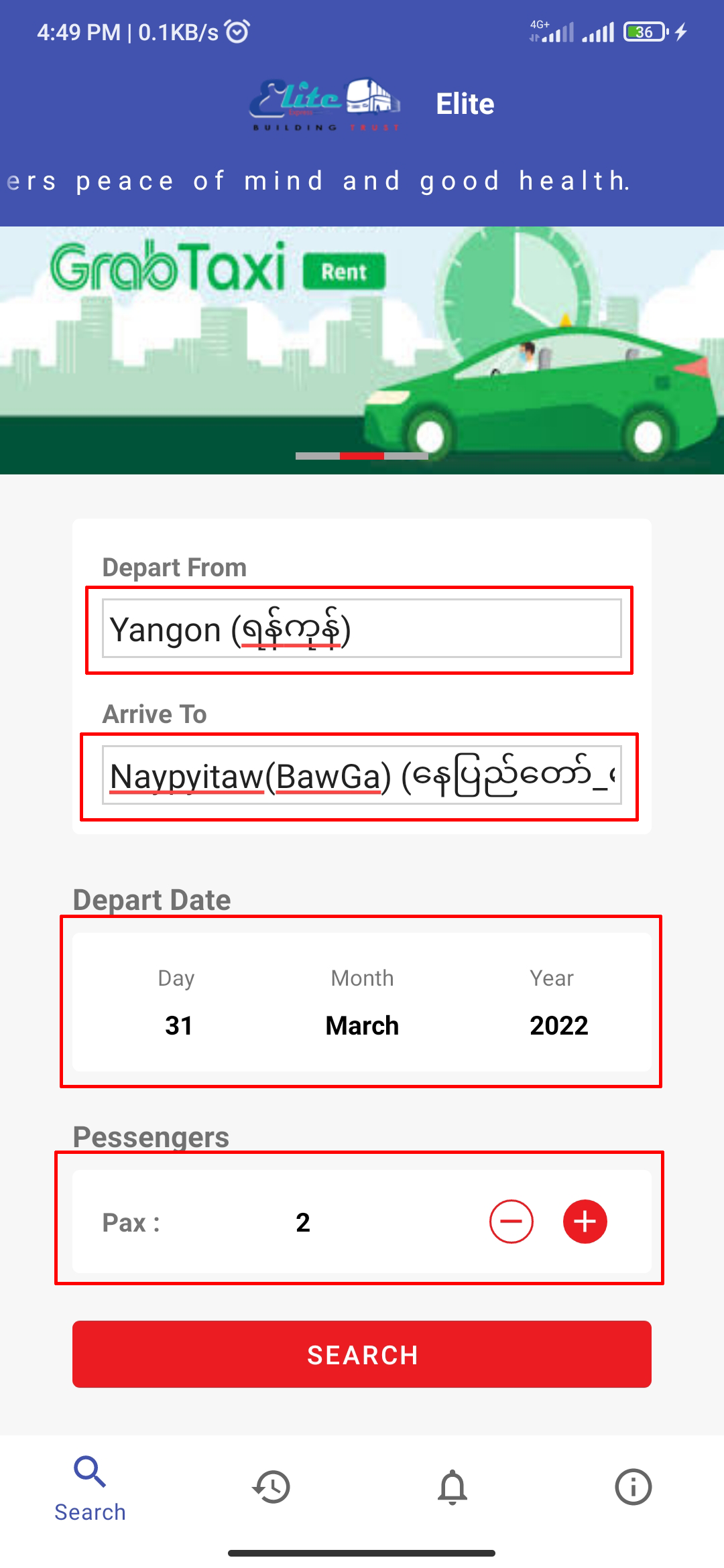Tap the Elite header title
Viewport: 724px width, 1568px height.
coord(465,104)
